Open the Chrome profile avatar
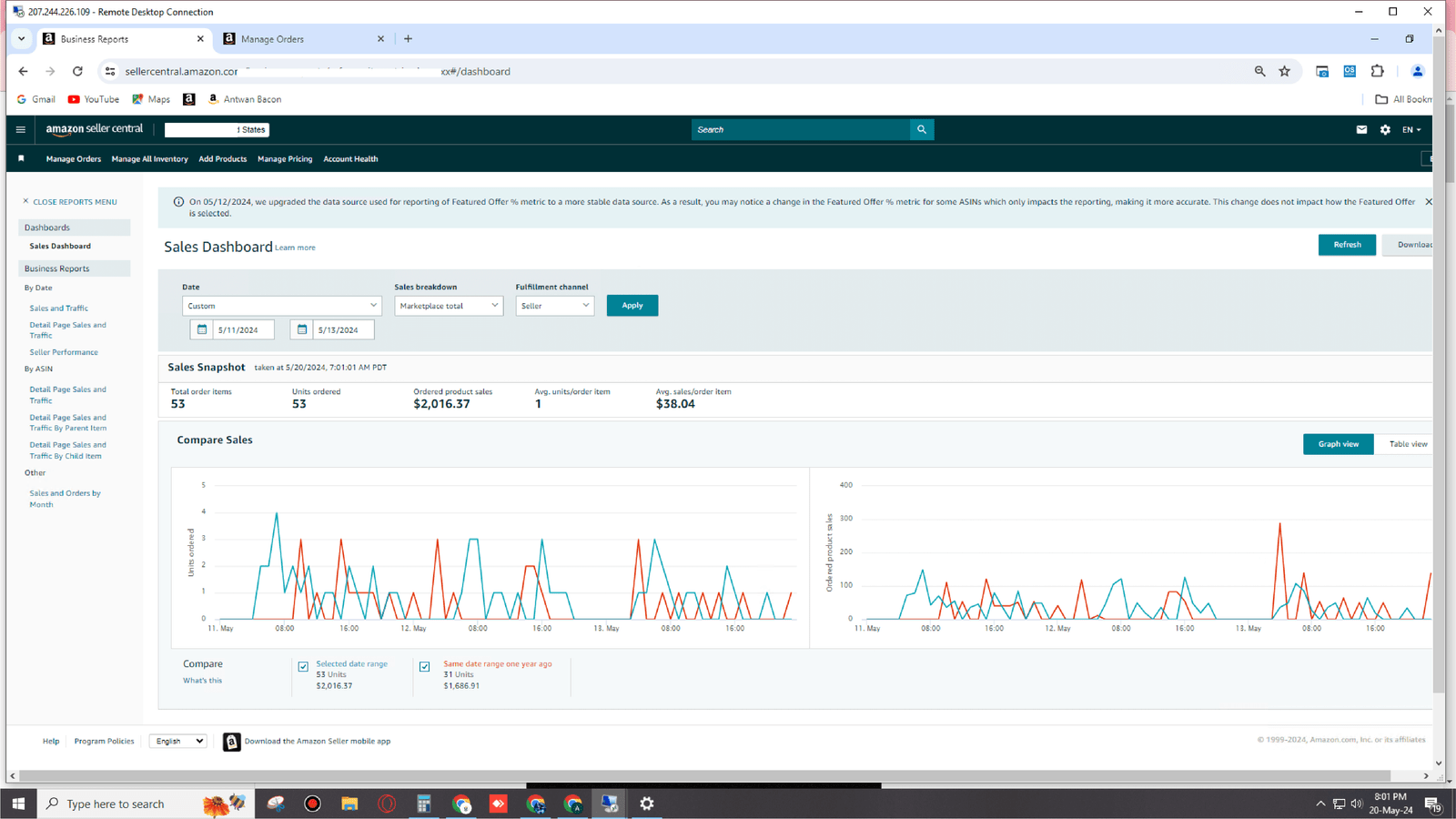 point(1417,71)
